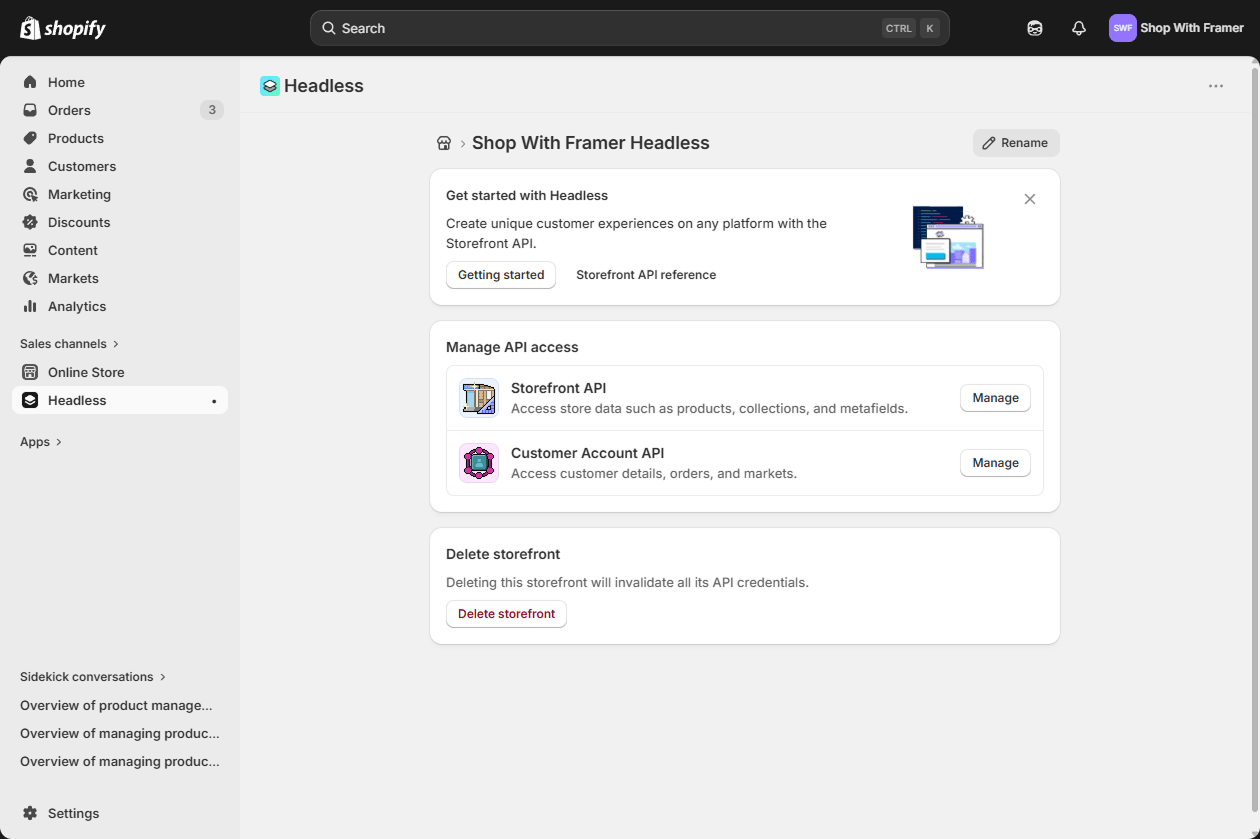Open Content in sidebar

[x=120, y=250]
